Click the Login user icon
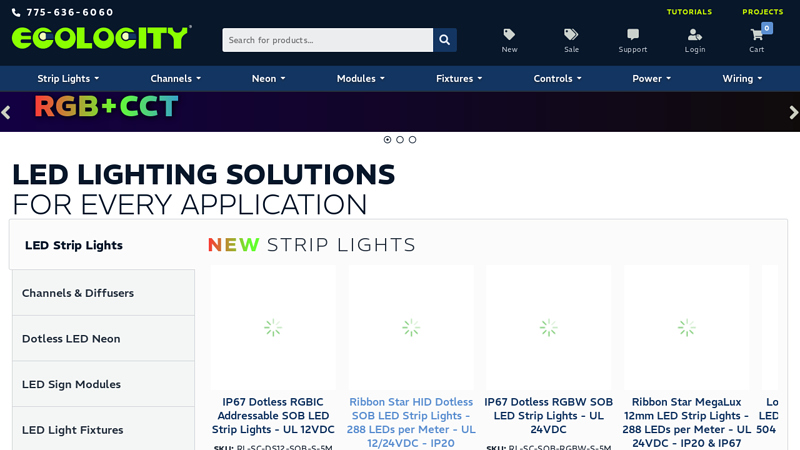The image size is (800, 450). [x=694, y=35]
